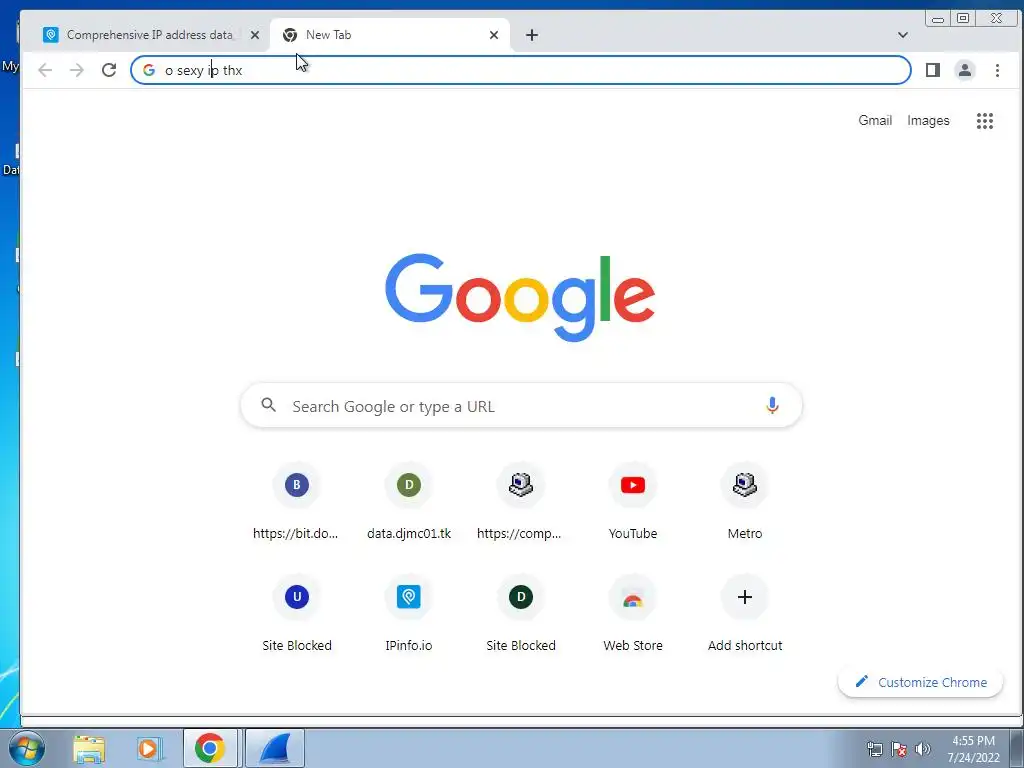Open a new tab with plus button
Screen dimensions: 1024x768
(532, 35)
